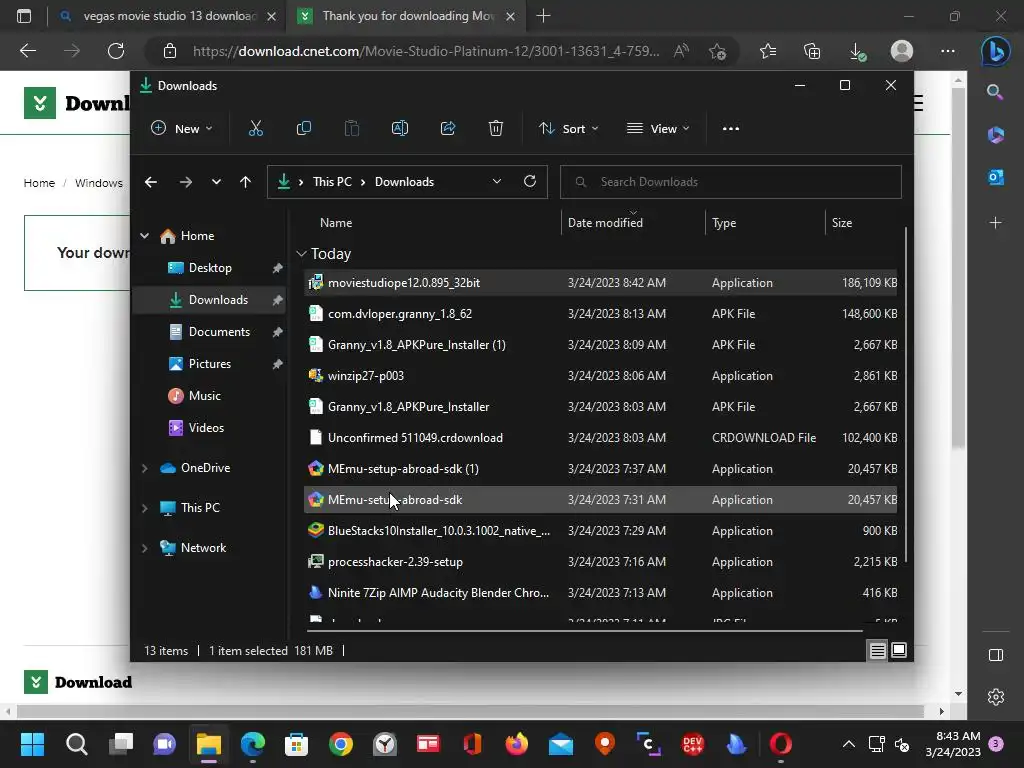Viewport: 1024px width, 768px height.
Task: Open Edge Favorites star-list icon
Action: (x=768, y=51)
